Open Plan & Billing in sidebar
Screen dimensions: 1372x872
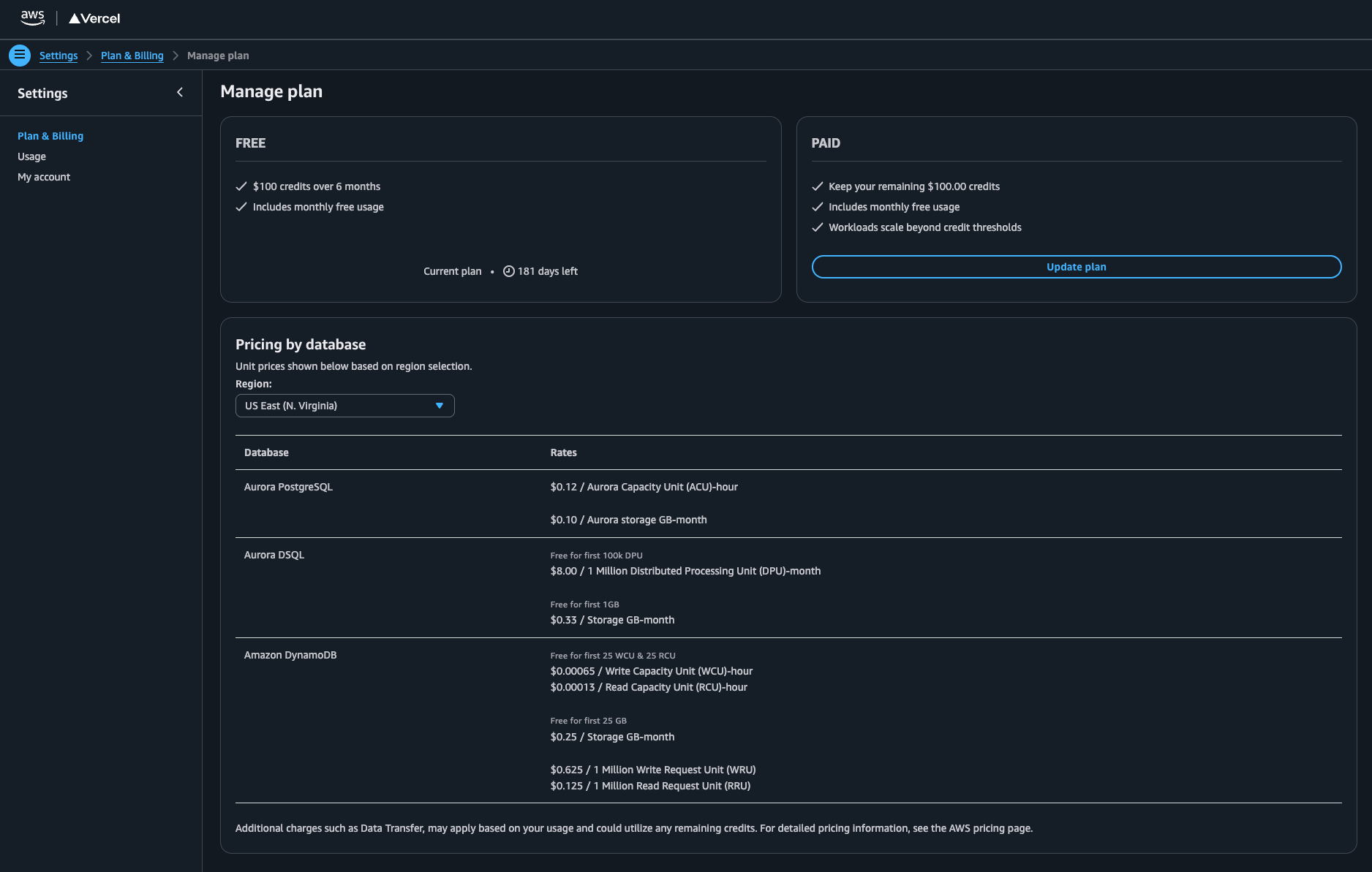coord(50,136)
